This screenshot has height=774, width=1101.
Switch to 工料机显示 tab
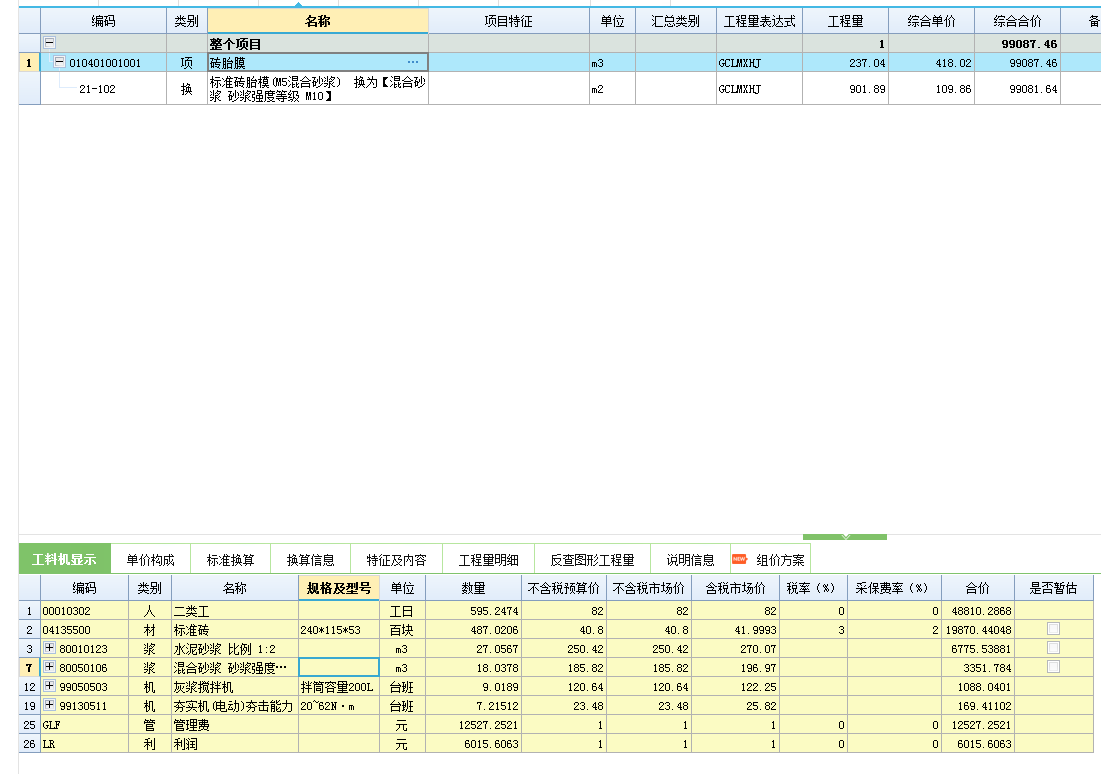(65, 559)
